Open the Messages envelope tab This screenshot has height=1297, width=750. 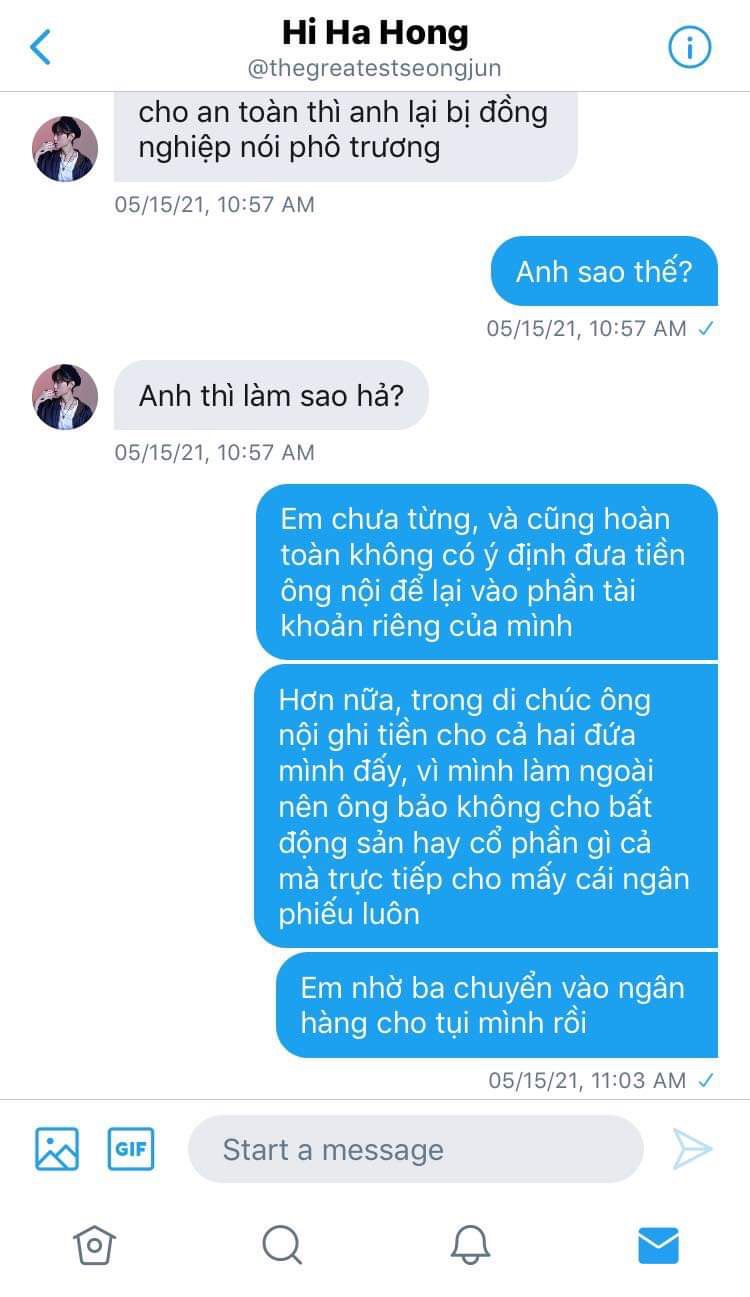pos(658,1245)
